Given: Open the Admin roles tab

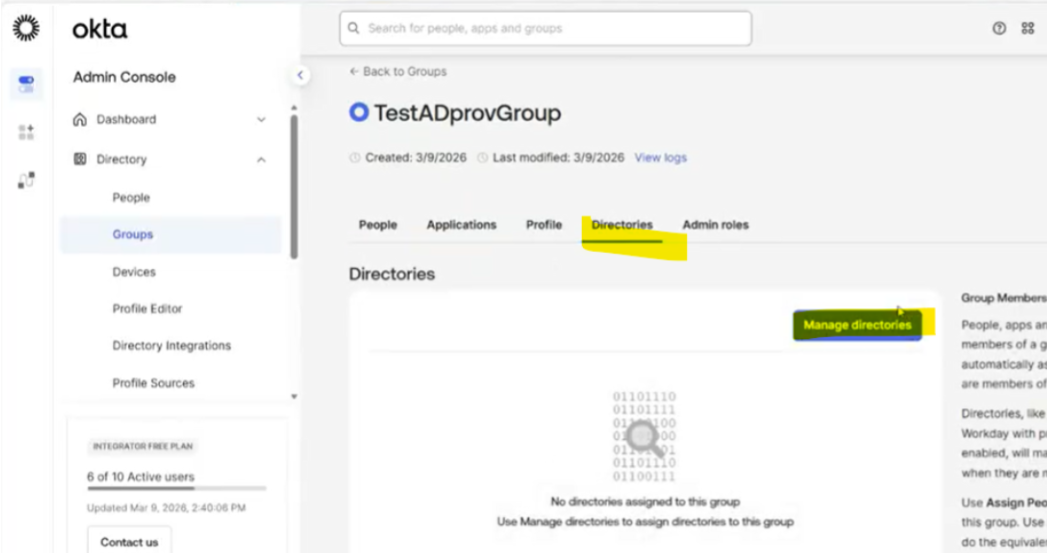Looking at the screenshot, I should click(x=715, y=225).
